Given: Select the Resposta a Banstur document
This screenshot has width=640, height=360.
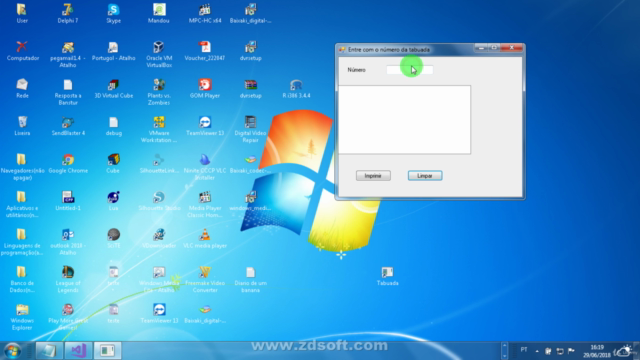Looking at the screenshot, I should 68,91.
